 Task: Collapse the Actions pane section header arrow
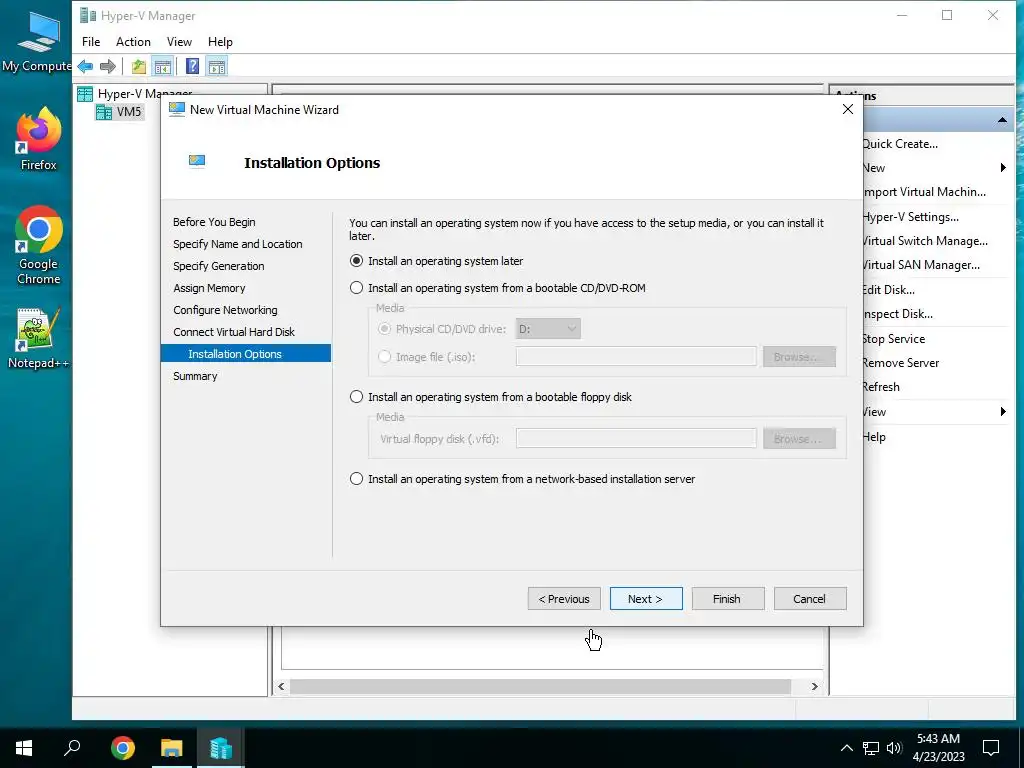click(1002, 120)
